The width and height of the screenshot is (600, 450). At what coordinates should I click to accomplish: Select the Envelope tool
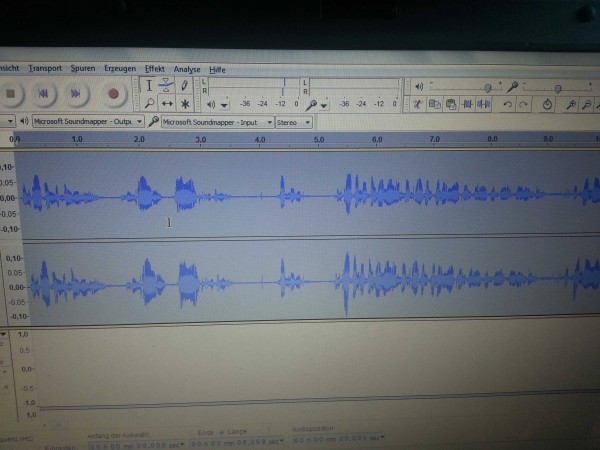pos(166,85)
